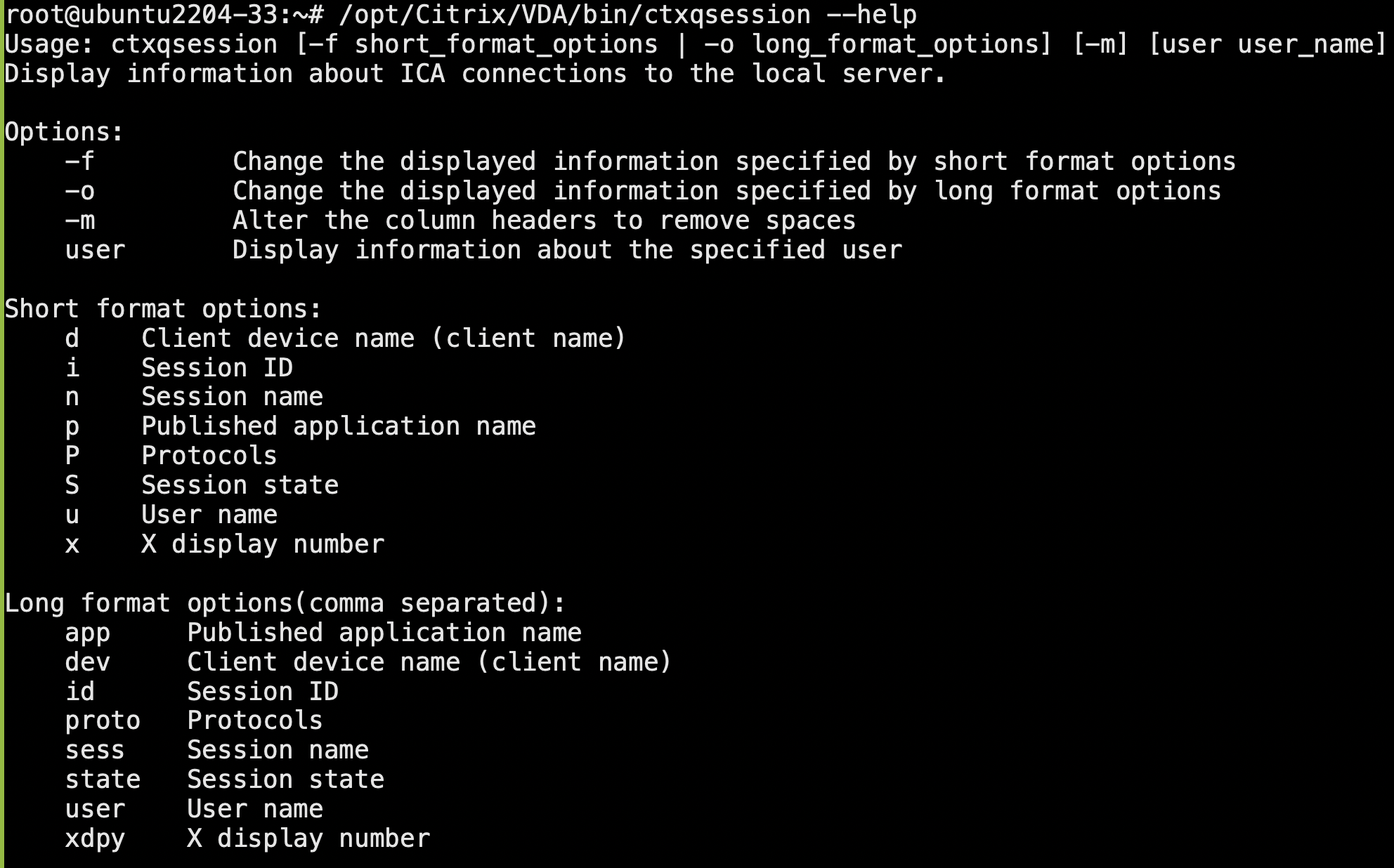
Task: Select the -m option under Options
Action: 79,221
